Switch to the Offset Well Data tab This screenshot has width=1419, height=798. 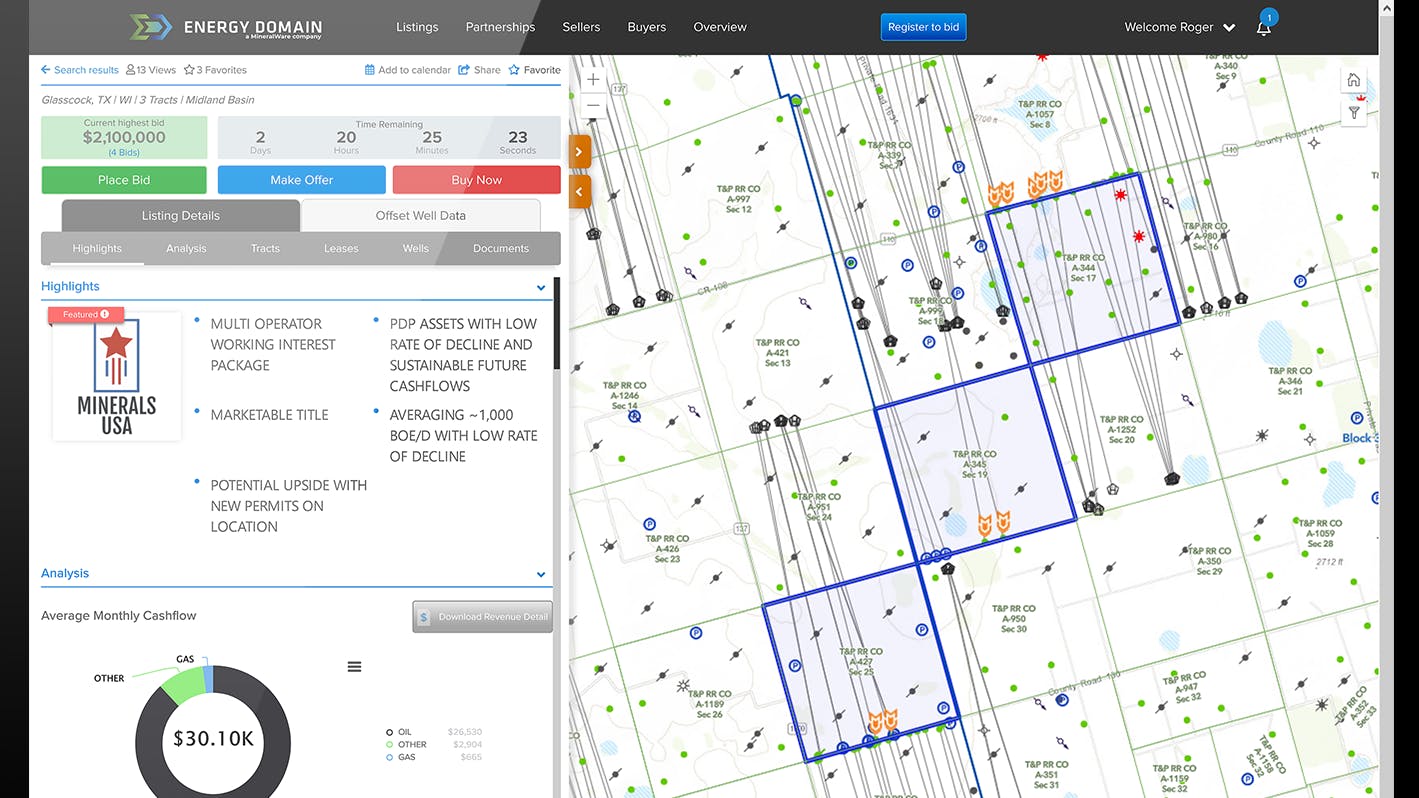tap(420, 215)
